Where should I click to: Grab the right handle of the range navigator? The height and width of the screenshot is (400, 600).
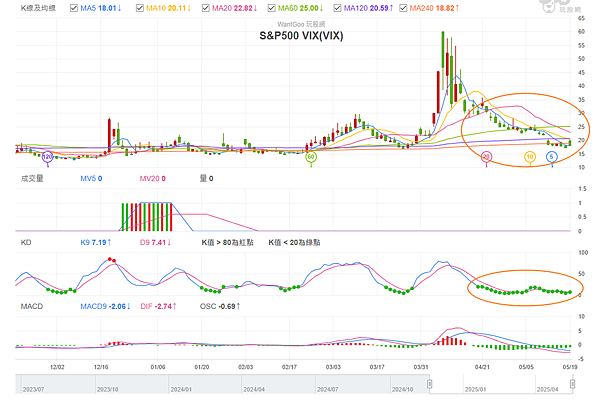point(572,384)
